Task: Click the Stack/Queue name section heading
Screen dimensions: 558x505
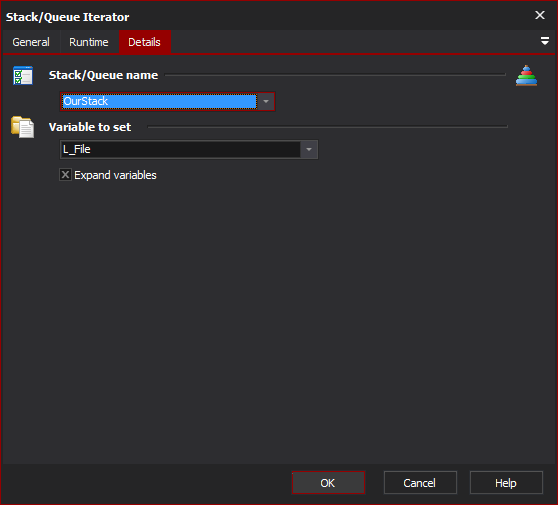Action: (x=103, y=75)
